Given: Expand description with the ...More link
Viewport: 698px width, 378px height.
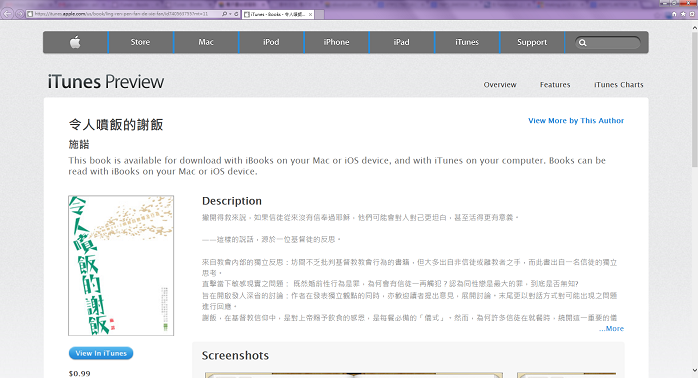Looking at the screenshot, I should click(x=611, y=329).
